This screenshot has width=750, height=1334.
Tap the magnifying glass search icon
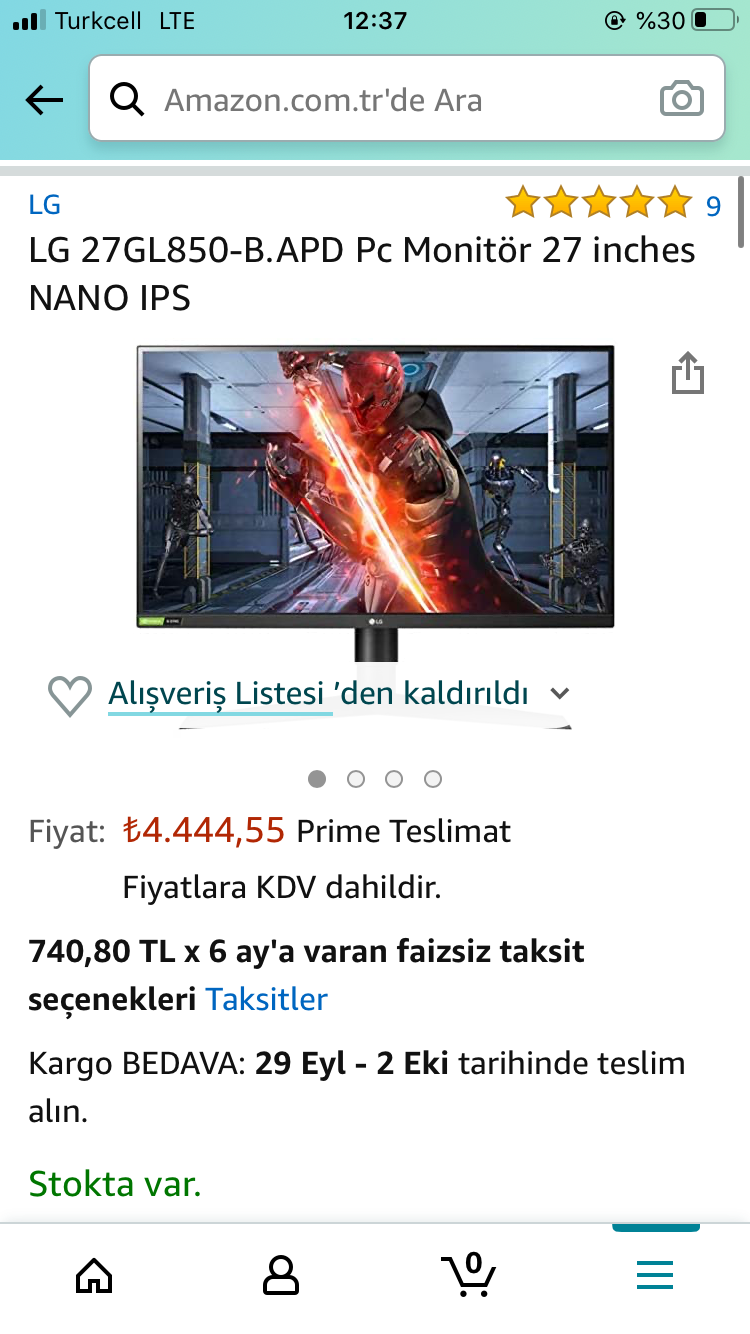(127, 100)
